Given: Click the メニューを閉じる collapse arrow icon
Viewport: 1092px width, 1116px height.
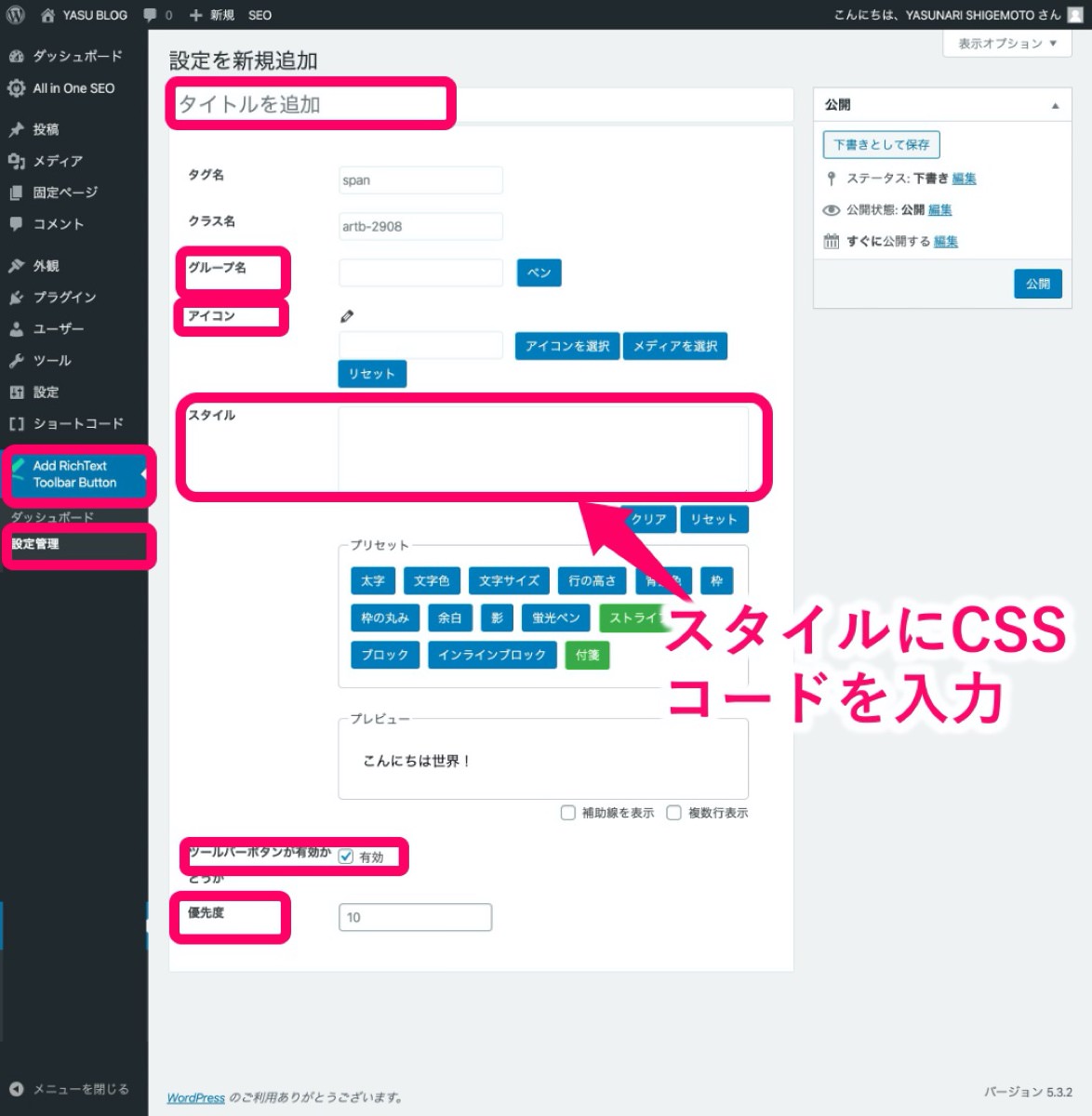Looking at the screenshot, I should point(16,1089).
